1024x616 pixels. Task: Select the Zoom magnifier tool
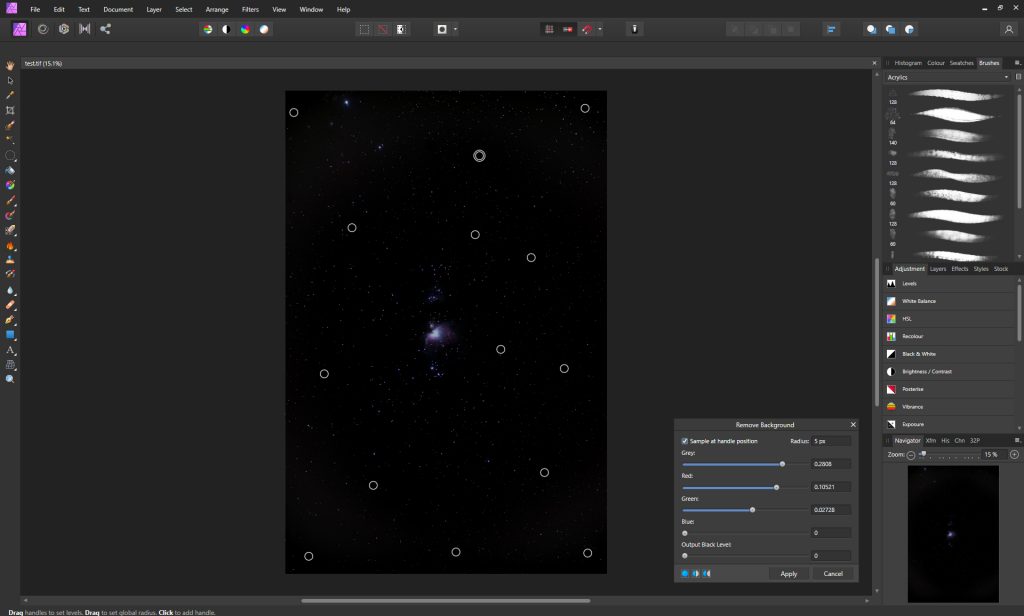coord(10,380)
